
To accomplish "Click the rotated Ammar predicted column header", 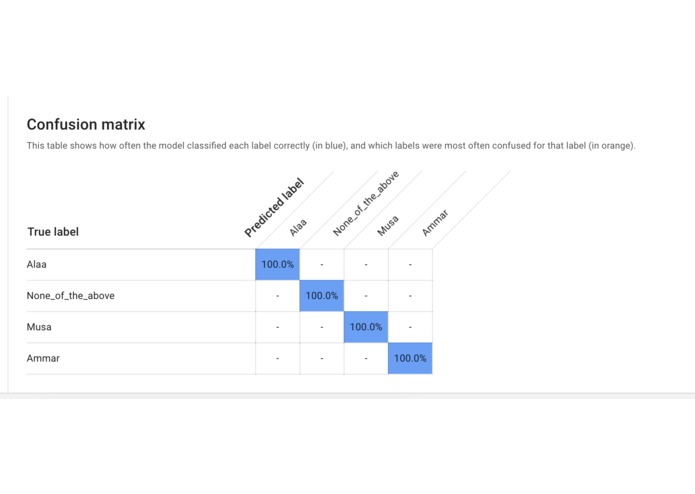I will click(435, 223).
